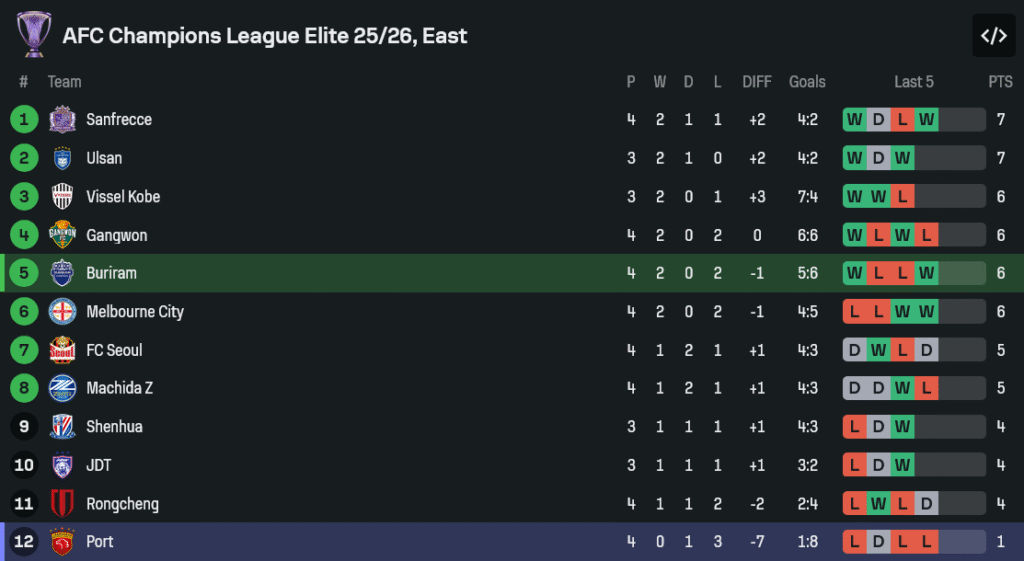Click the Sanfrecce club crest
Viewport: 1024px width, 561px height.
click(62, 120)
